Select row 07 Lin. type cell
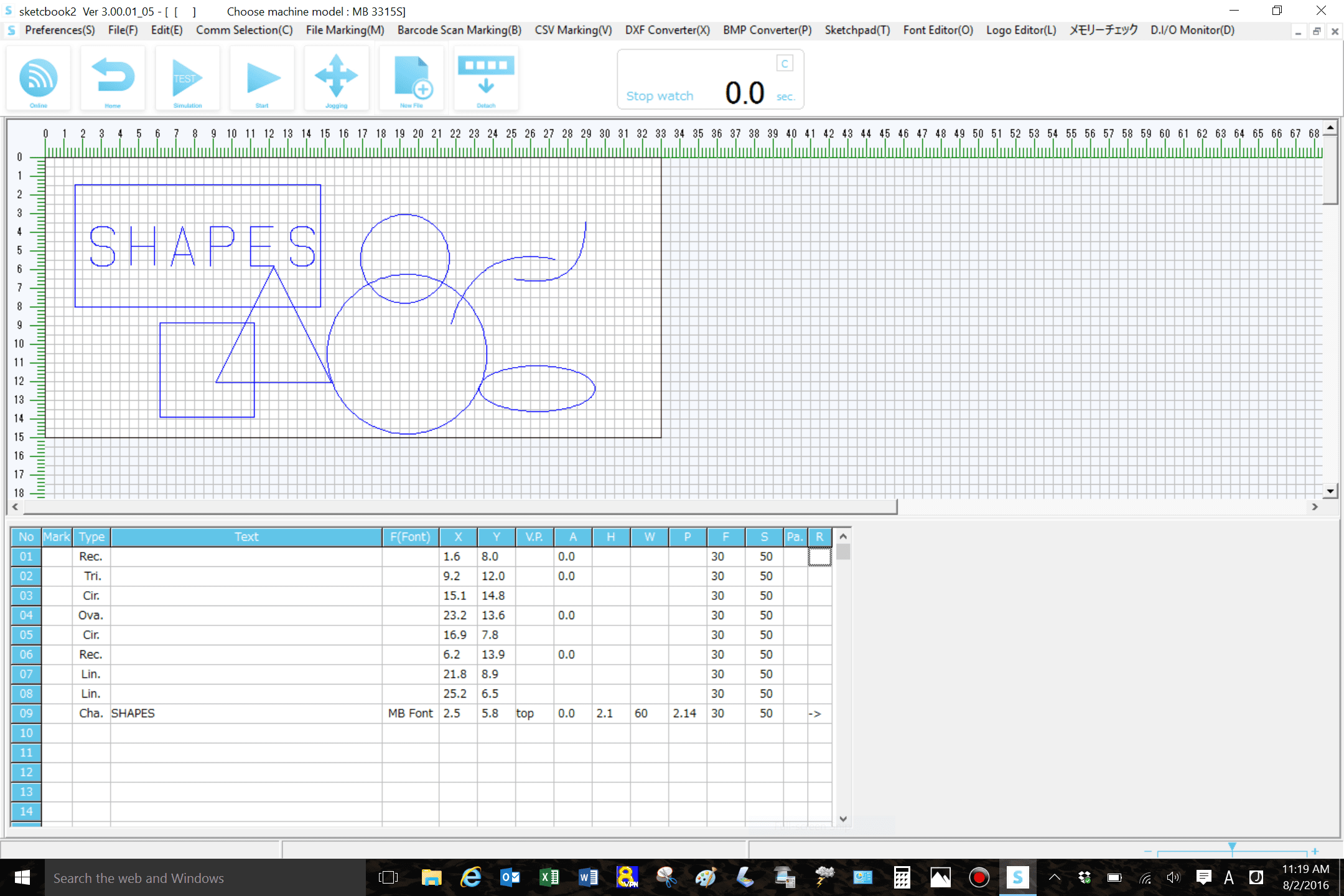 pos(91,674)
